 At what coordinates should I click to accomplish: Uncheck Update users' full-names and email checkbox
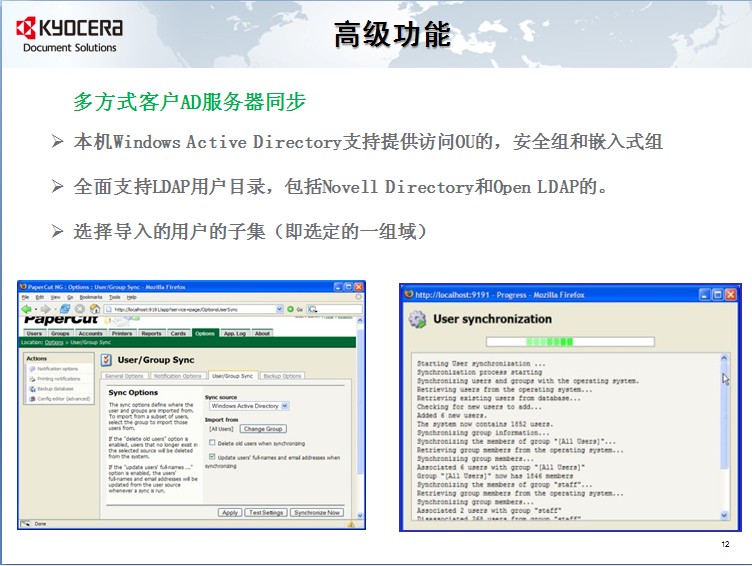[x=211, y=457]
